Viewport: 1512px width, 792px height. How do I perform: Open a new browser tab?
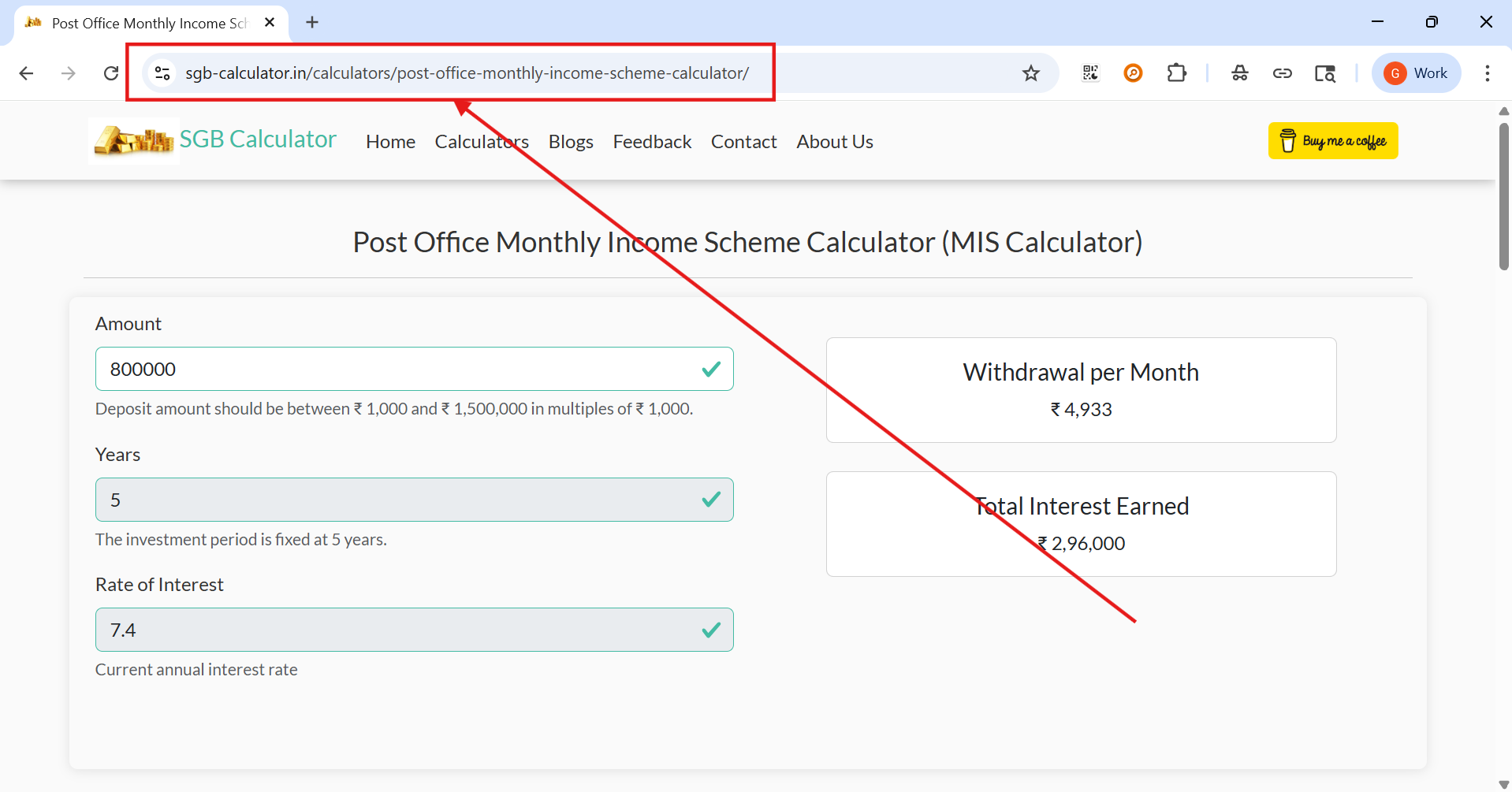click(312, 22)
